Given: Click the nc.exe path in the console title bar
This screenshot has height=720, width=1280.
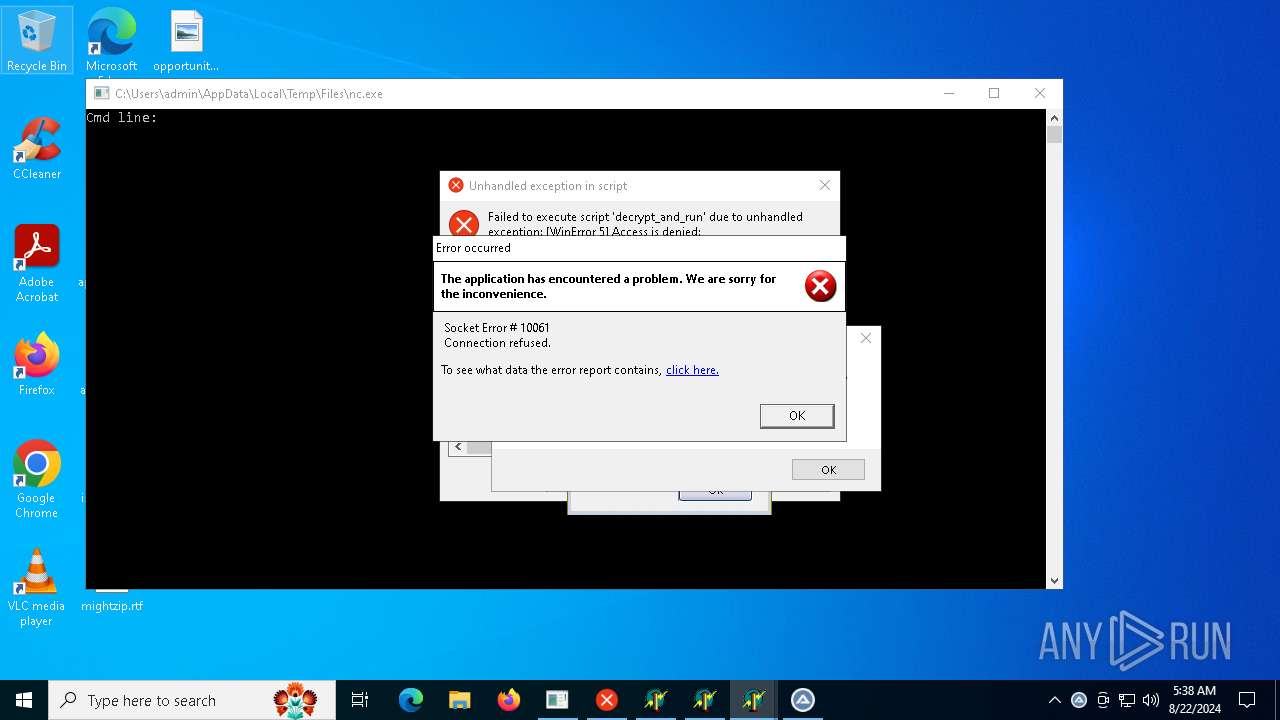Looking at the screenshot, I should click(x=249, y=94).
